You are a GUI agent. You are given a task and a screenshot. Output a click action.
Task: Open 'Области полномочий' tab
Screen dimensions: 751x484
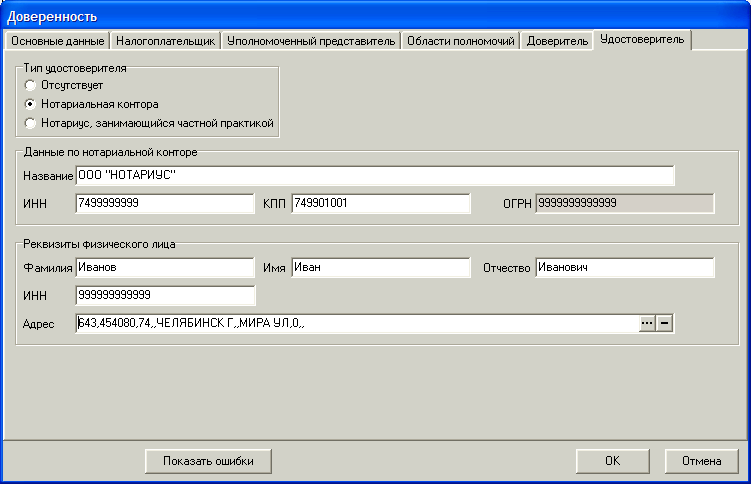tap(461, 41)
